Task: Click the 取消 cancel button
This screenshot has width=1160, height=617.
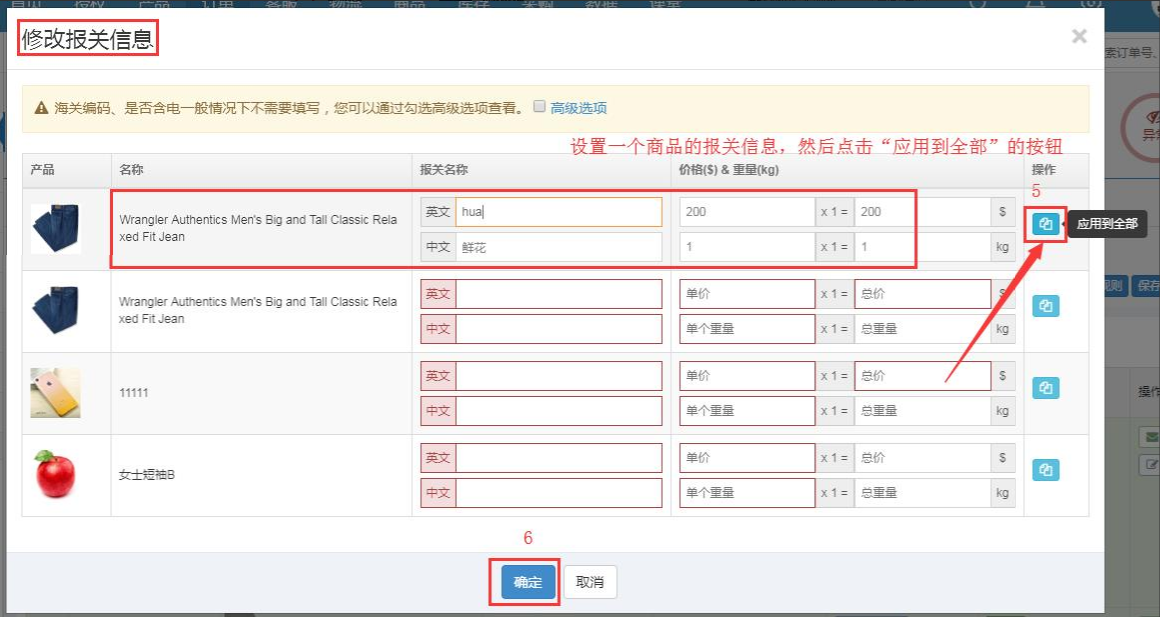Action: (x=590, y=582)
